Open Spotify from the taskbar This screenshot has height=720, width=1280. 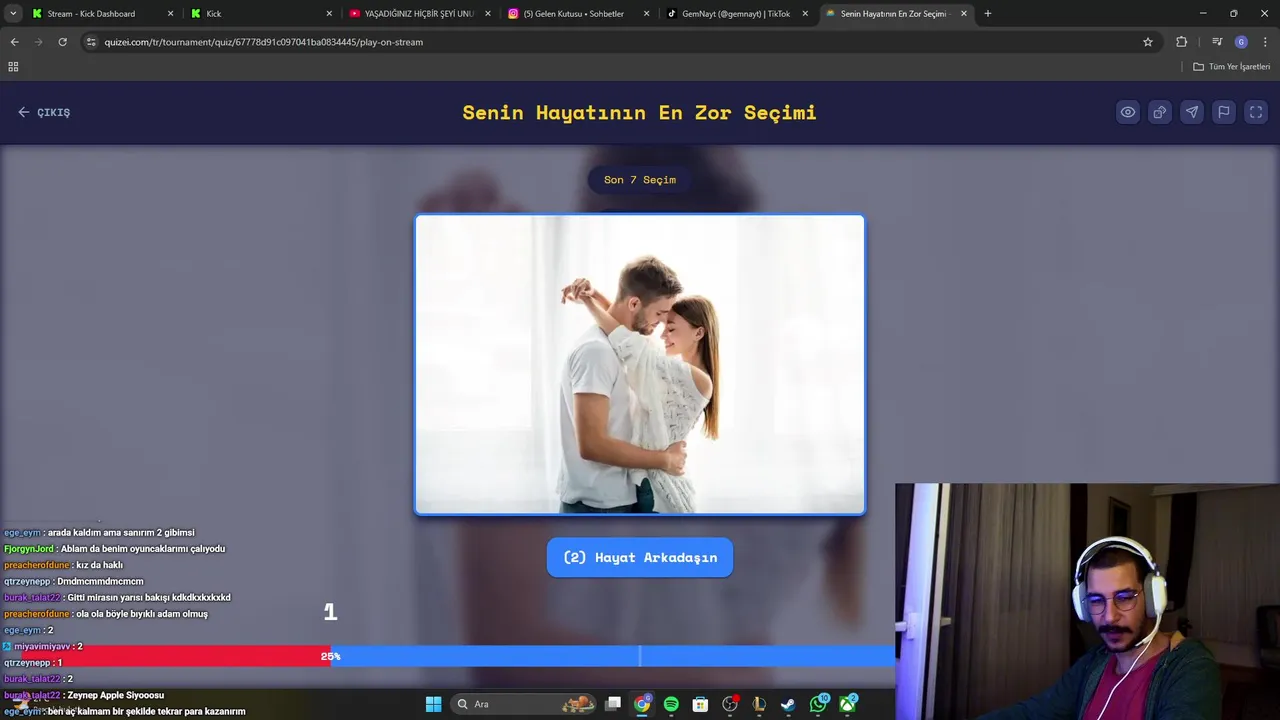click(x=671, y=704)
